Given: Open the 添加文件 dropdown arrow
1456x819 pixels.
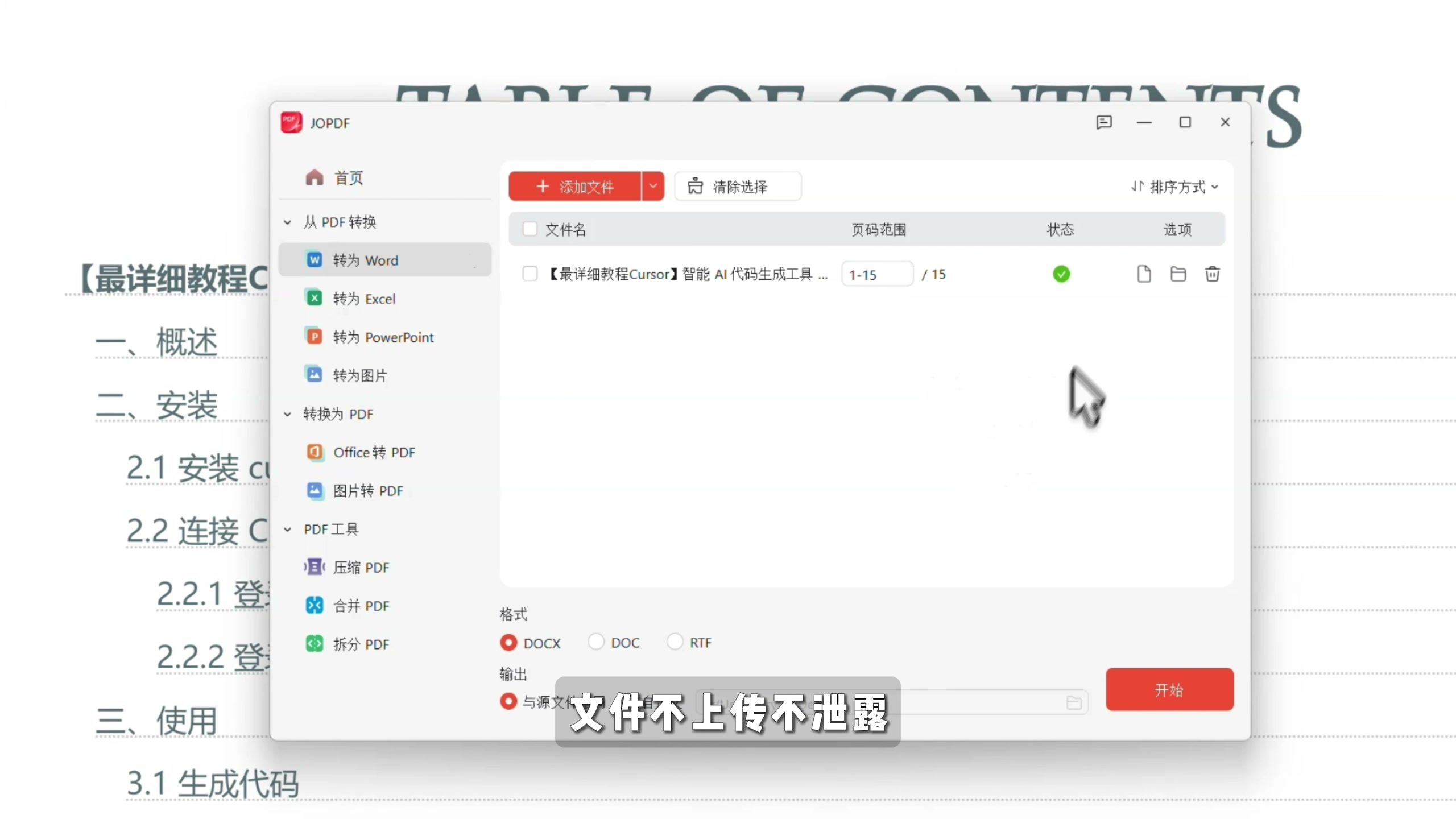Looking at the screenshot, I should [x=653, y=187].
